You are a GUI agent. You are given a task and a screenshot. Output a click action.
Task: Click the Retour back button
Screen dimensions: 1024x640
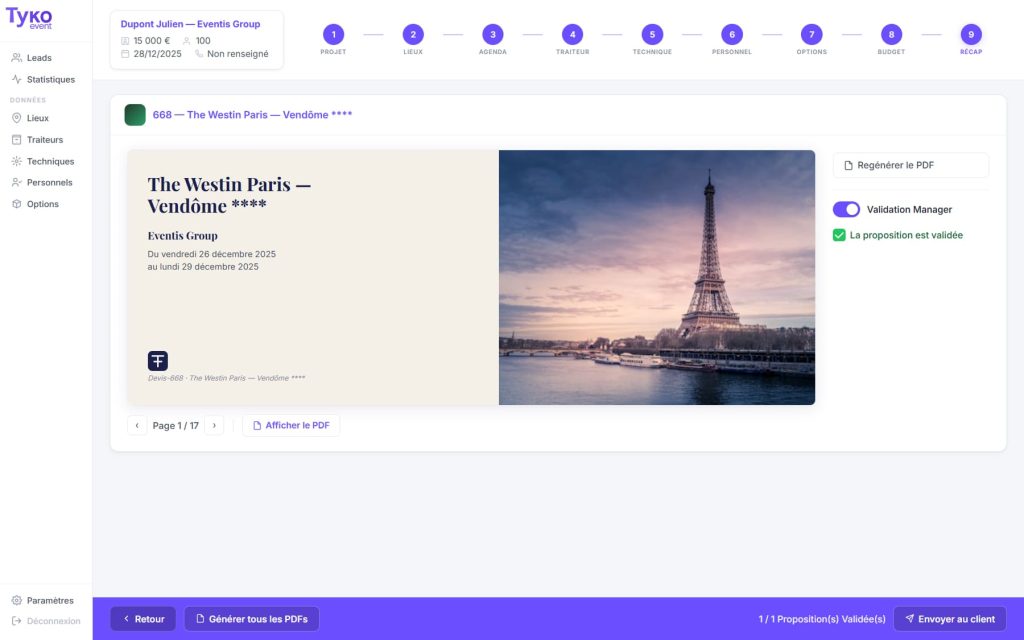(x=143, y=618)
